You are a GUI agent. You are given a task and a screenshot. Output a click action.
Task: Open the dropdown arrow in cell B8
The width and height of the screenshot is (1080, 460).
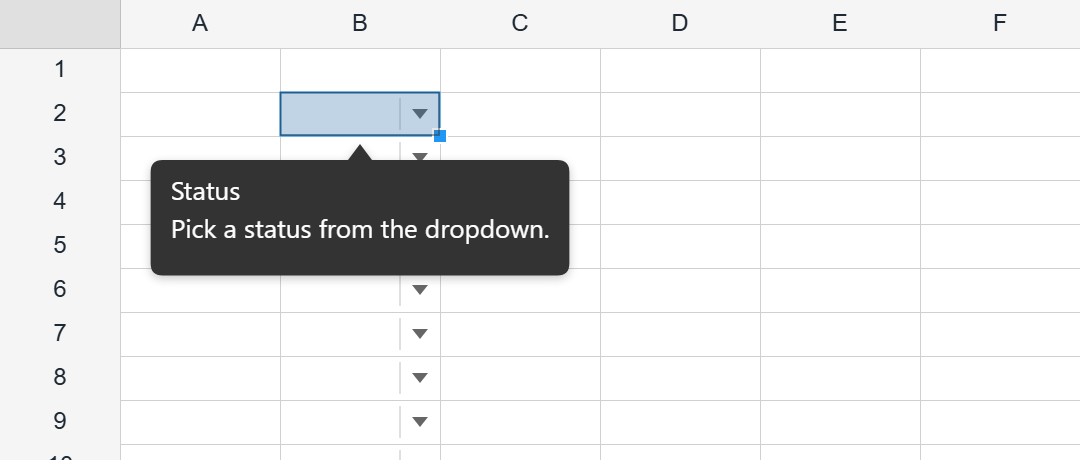[x=419, y=378]
